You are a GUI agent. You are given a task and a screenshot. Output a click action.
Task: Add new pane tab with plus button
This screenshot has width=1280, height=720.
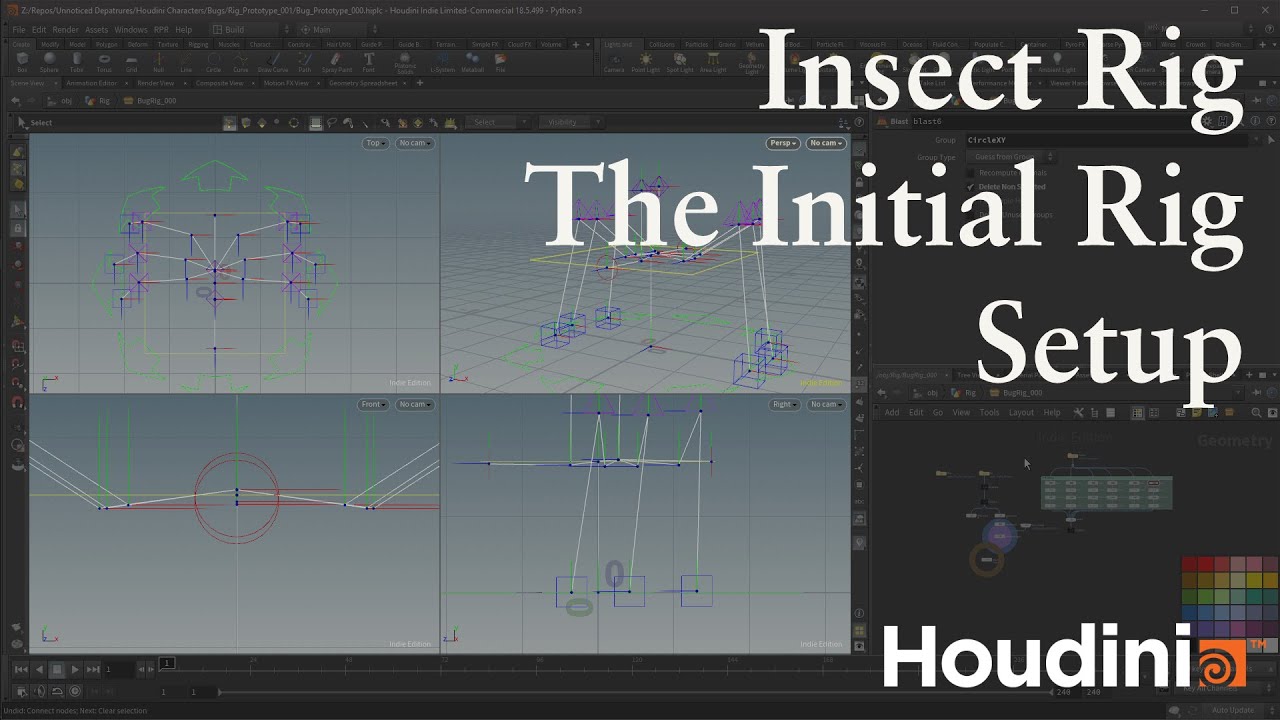420,83
